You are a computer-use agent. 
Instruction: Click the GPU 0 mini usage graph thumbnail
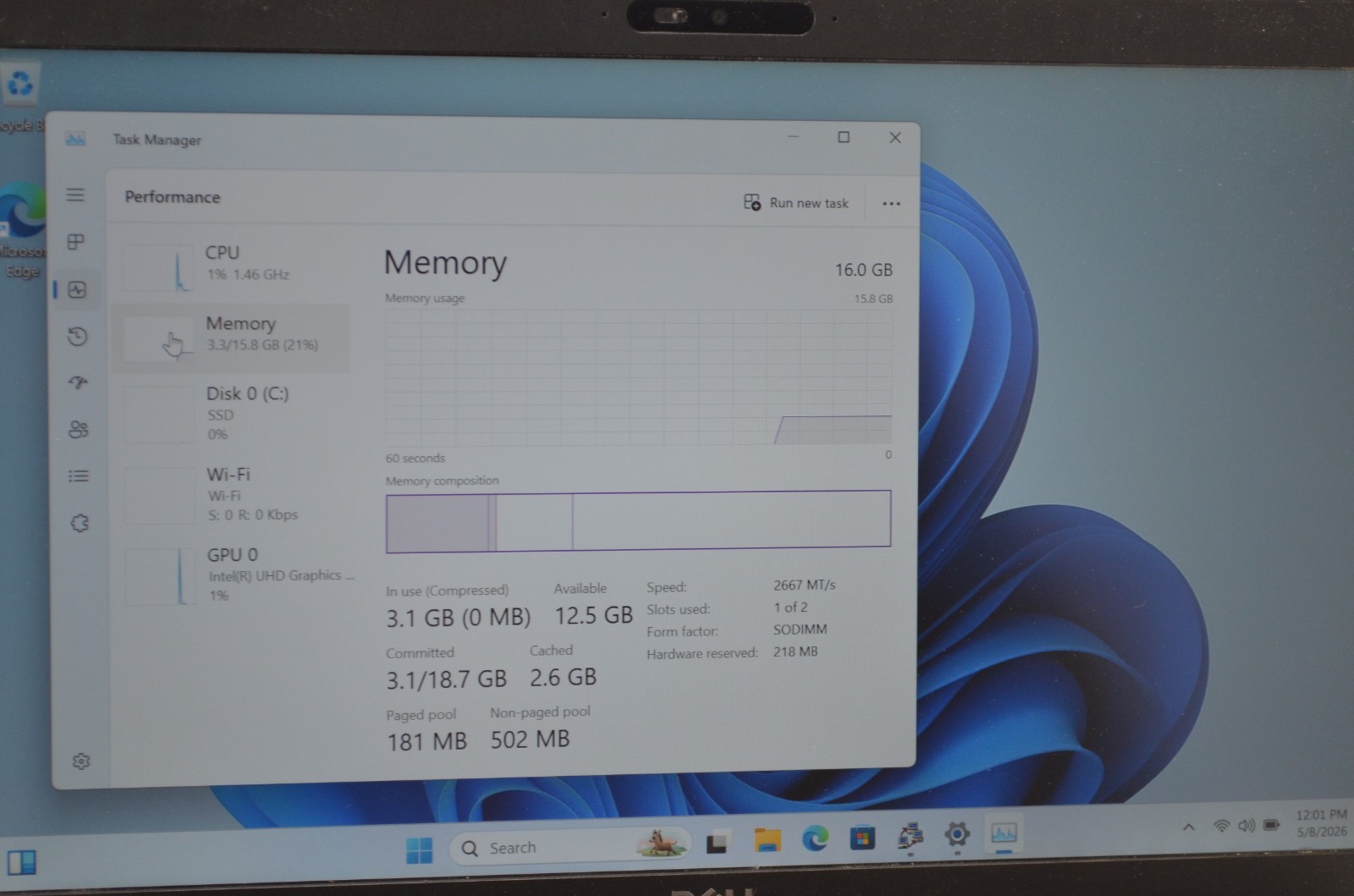(x=160, y=576)
